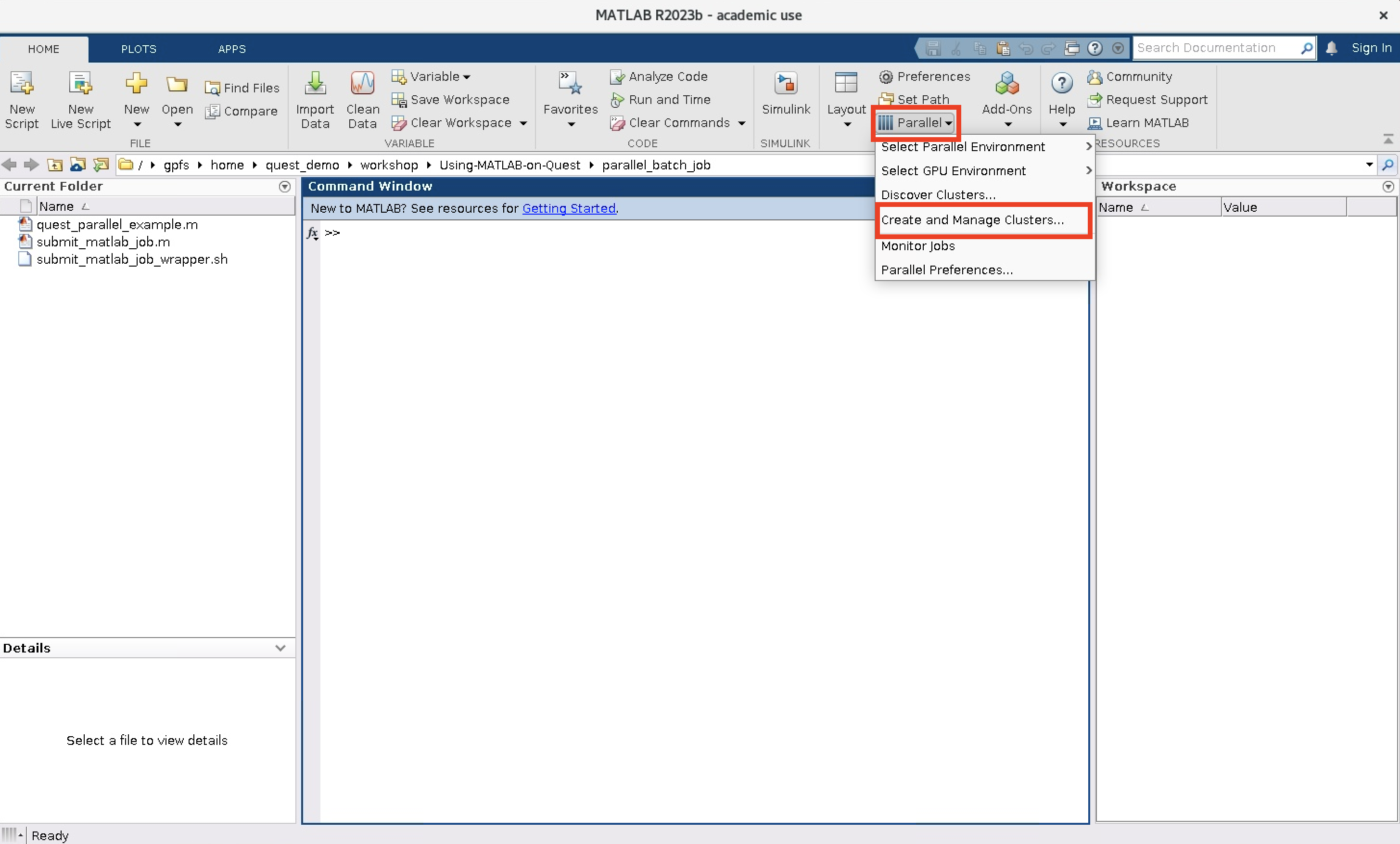1400x844 pixels.
Task: Expand the Parallel menu
Action: point(915,123)
